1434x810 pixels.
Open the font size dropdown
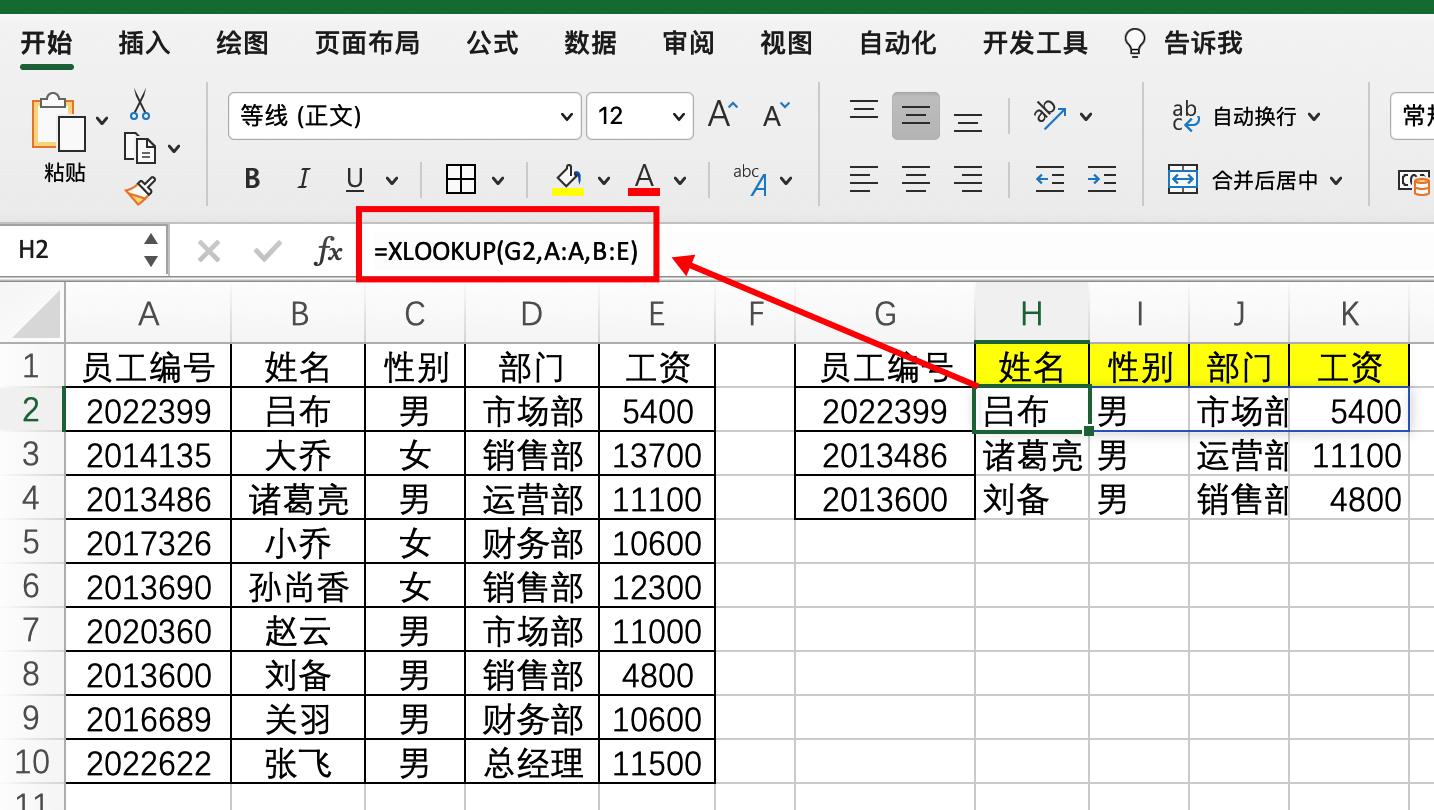pyautogui.click(x=677, y=115)
